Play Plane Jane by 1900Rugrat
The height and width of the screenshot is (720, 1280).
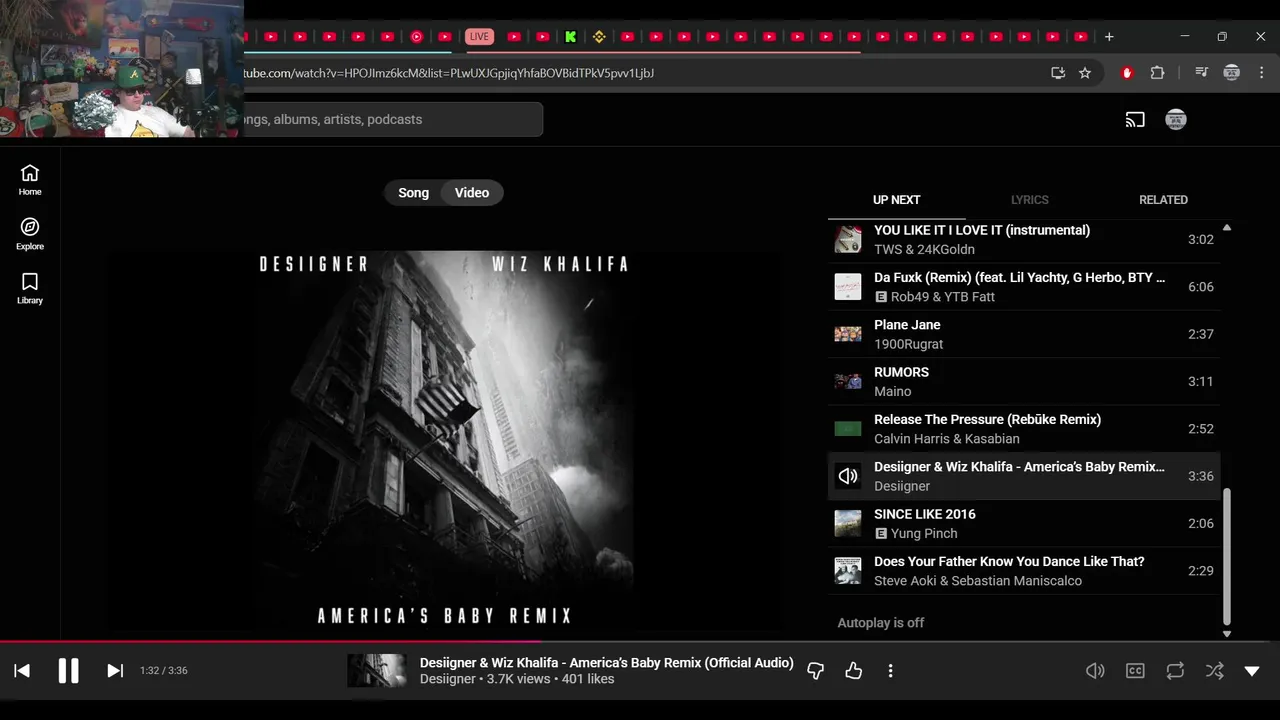pyautogui.click(x=1024, y=334)
